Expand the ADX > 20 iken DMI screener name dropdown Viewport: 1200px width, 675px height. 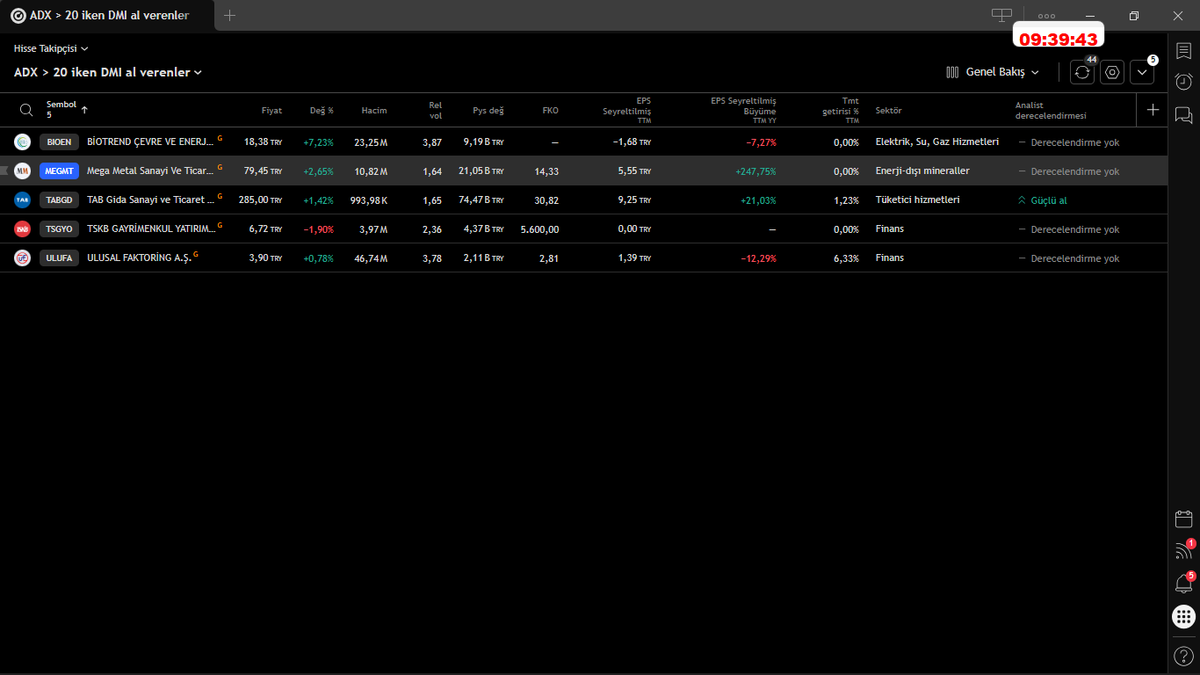pyautogui.click(x=108, y=72)
